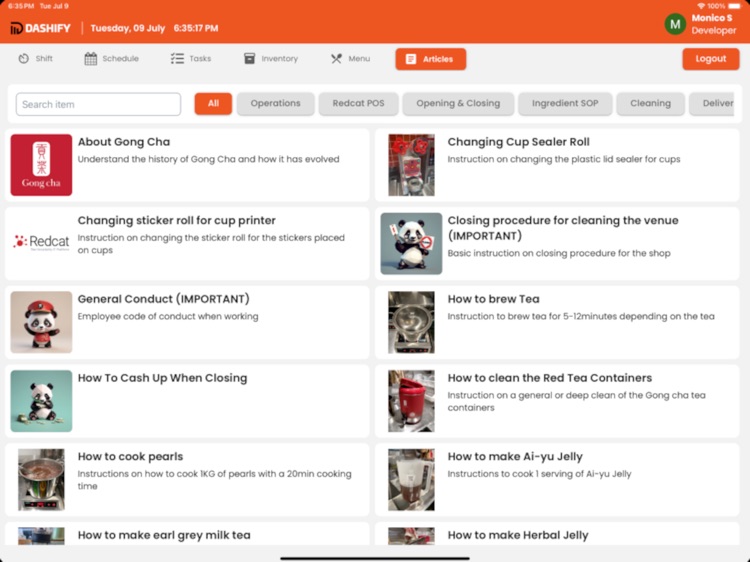Screen dimensions: 750x562
Task: Tap the Wi-Fi icon in status bar
Action: pos(701,6)
